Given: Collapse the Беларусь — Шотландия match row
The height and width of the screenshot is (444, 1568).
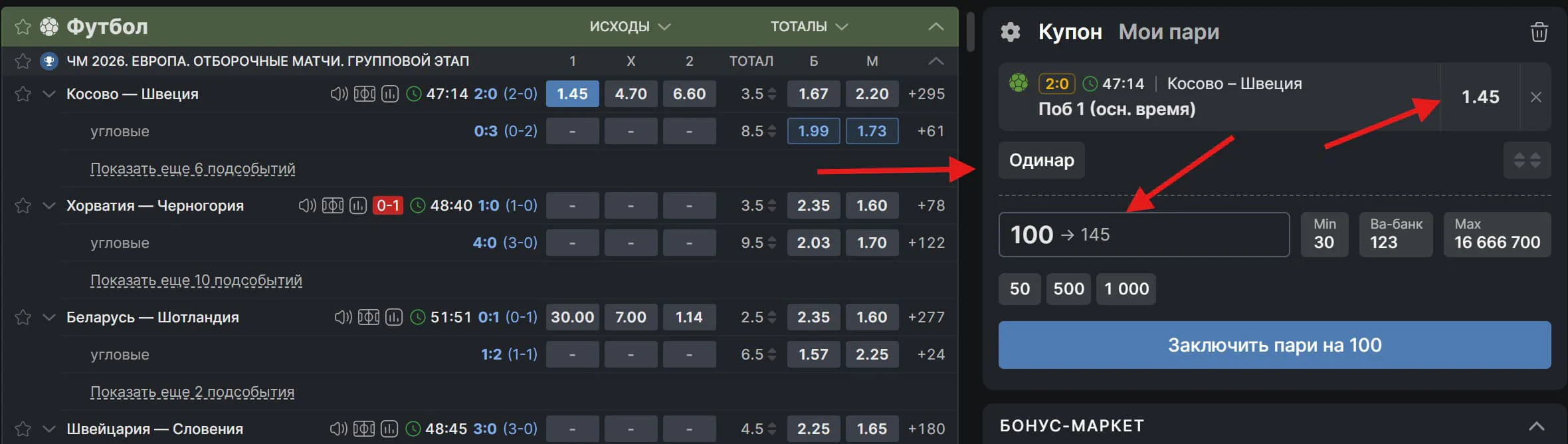Looking at the screenshot, I should click(49, 317).
